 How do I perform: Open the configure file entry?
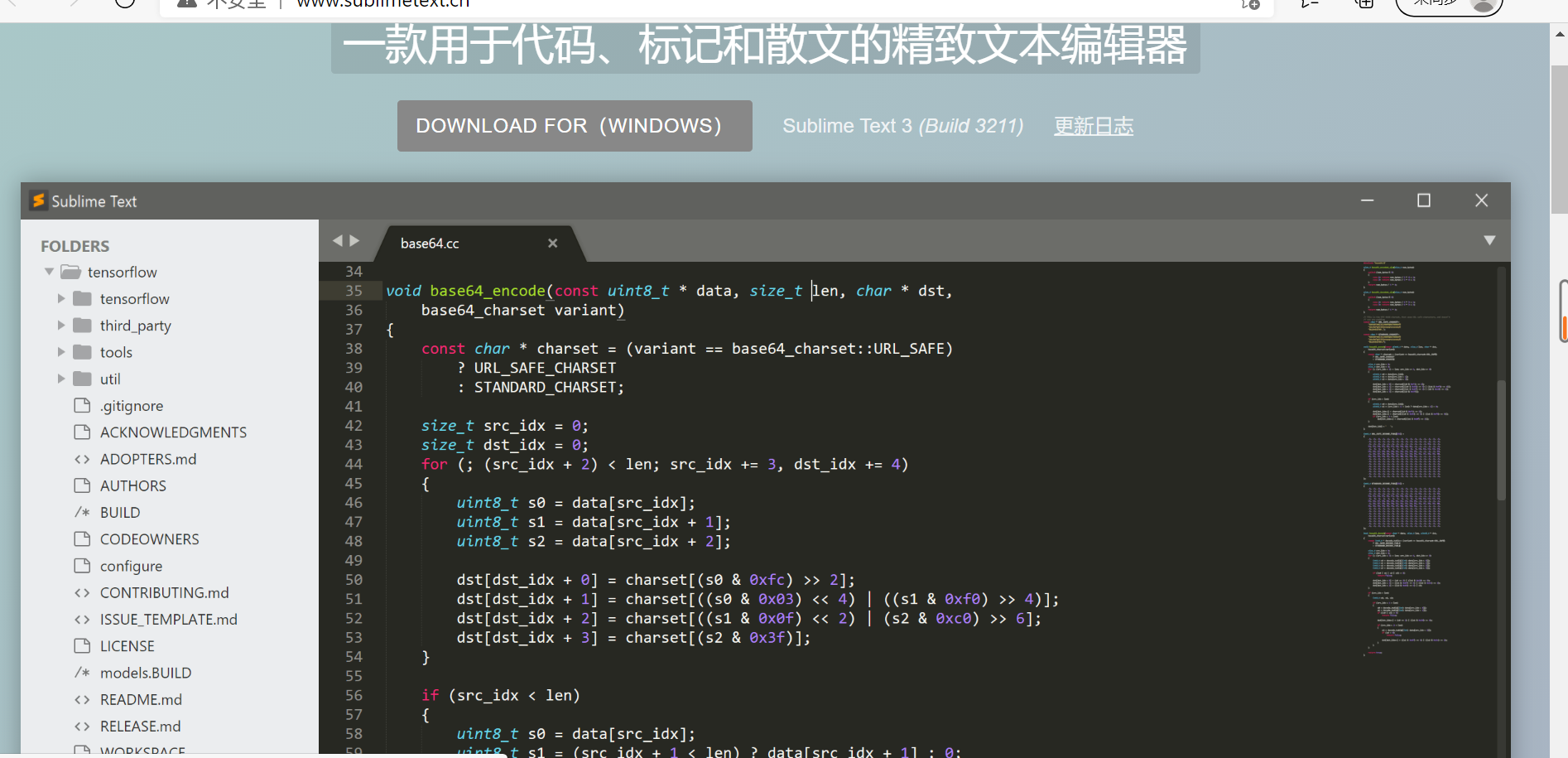point(131,566)
